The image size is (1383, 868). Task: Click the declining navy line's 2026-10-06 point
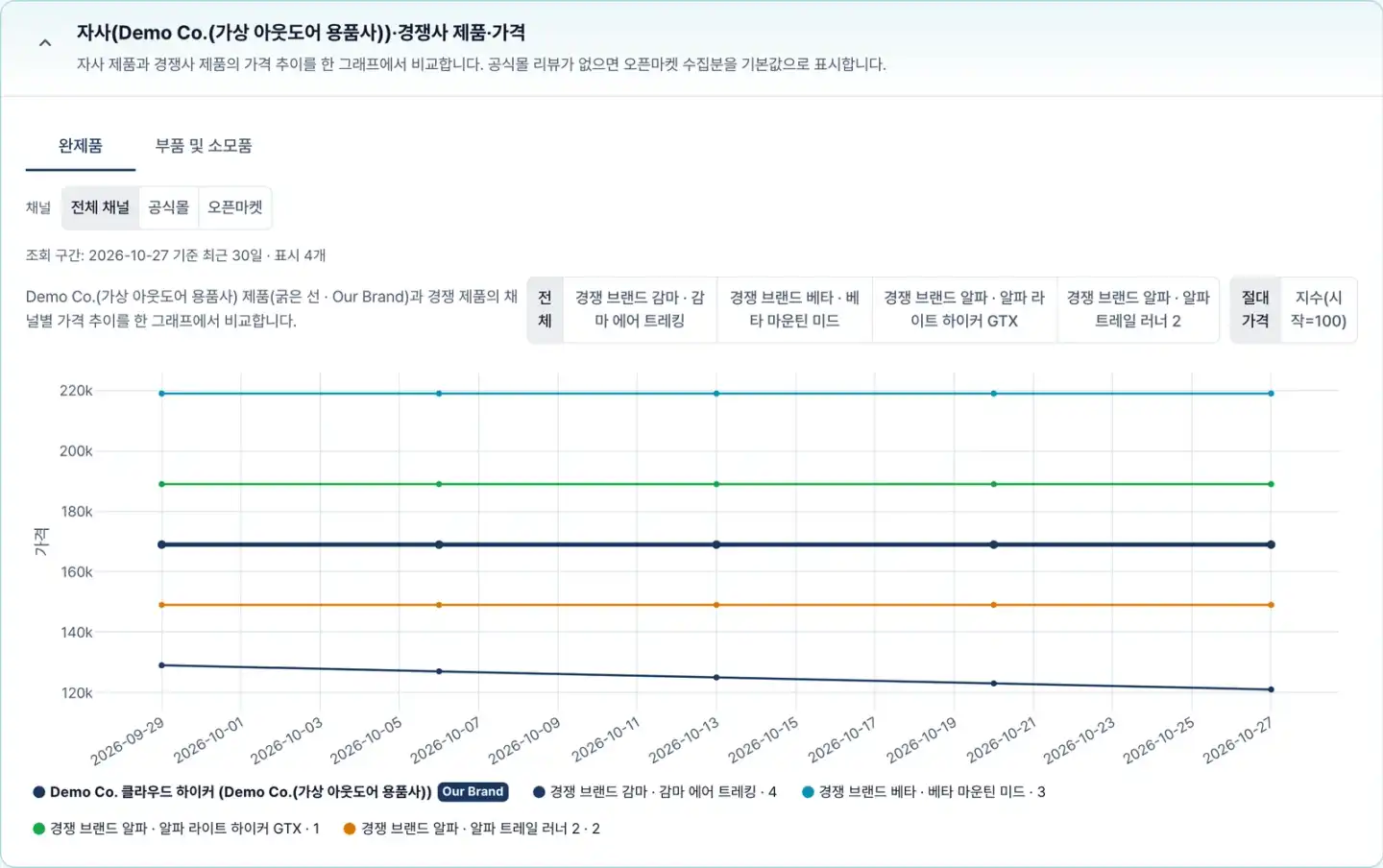tap(439, 671)
